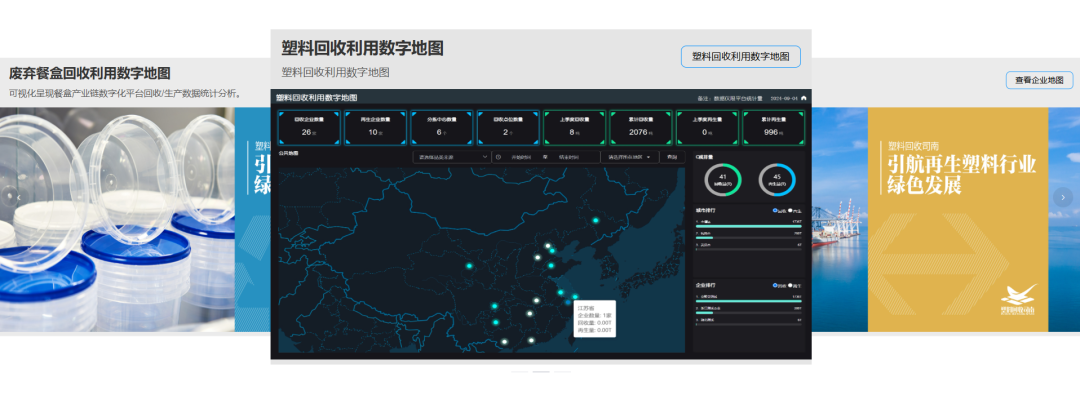Click the active middle carousel indicator
The width and height of the screenshot is (1080, 404).
pyautogui.click(x=541, y=372)
